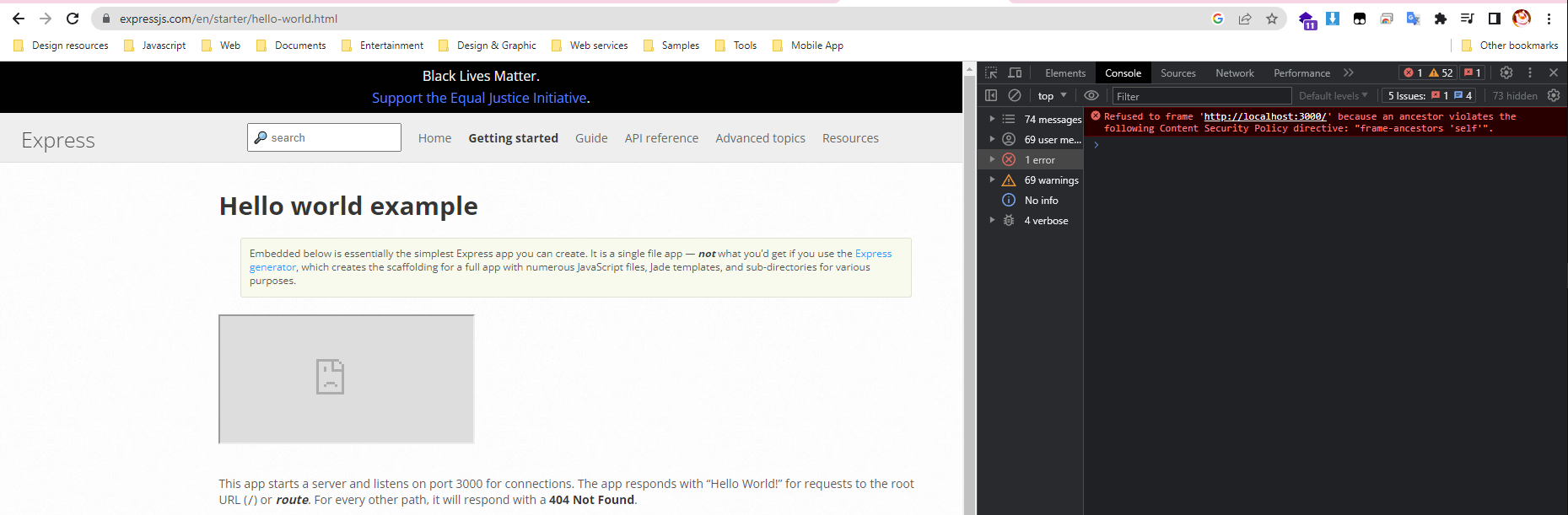Expand the 1 error group
1568x515 pixels.
(992, 159)
